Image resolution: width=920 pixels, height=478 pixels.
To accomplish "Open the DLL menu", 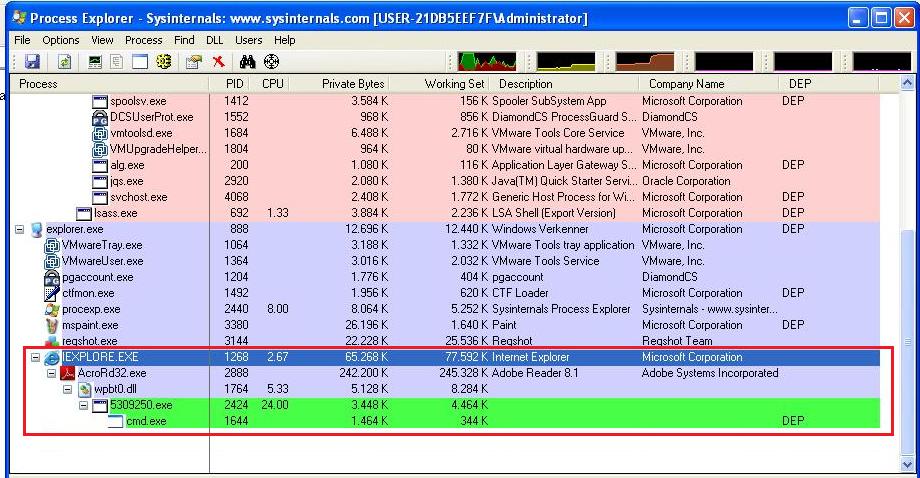I will (x=215, y=40).
